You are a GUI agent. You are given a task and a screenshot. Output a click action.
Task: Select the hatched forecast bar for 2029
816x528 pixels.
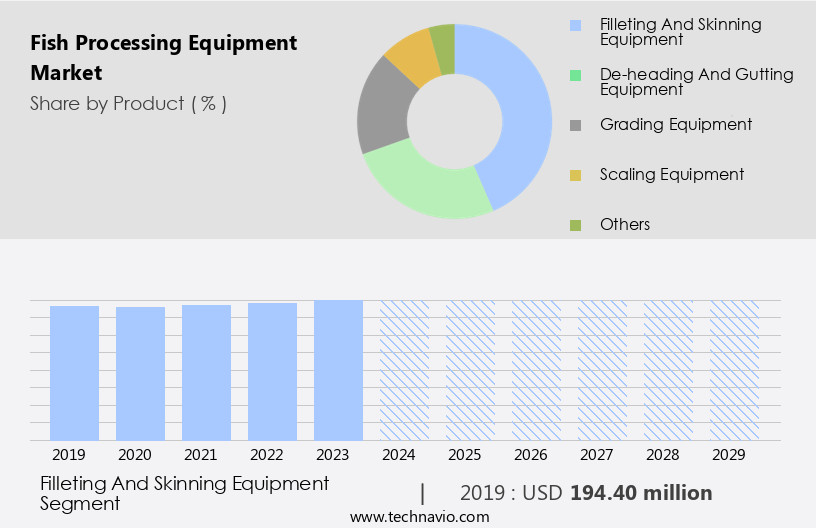click(734, 370)
